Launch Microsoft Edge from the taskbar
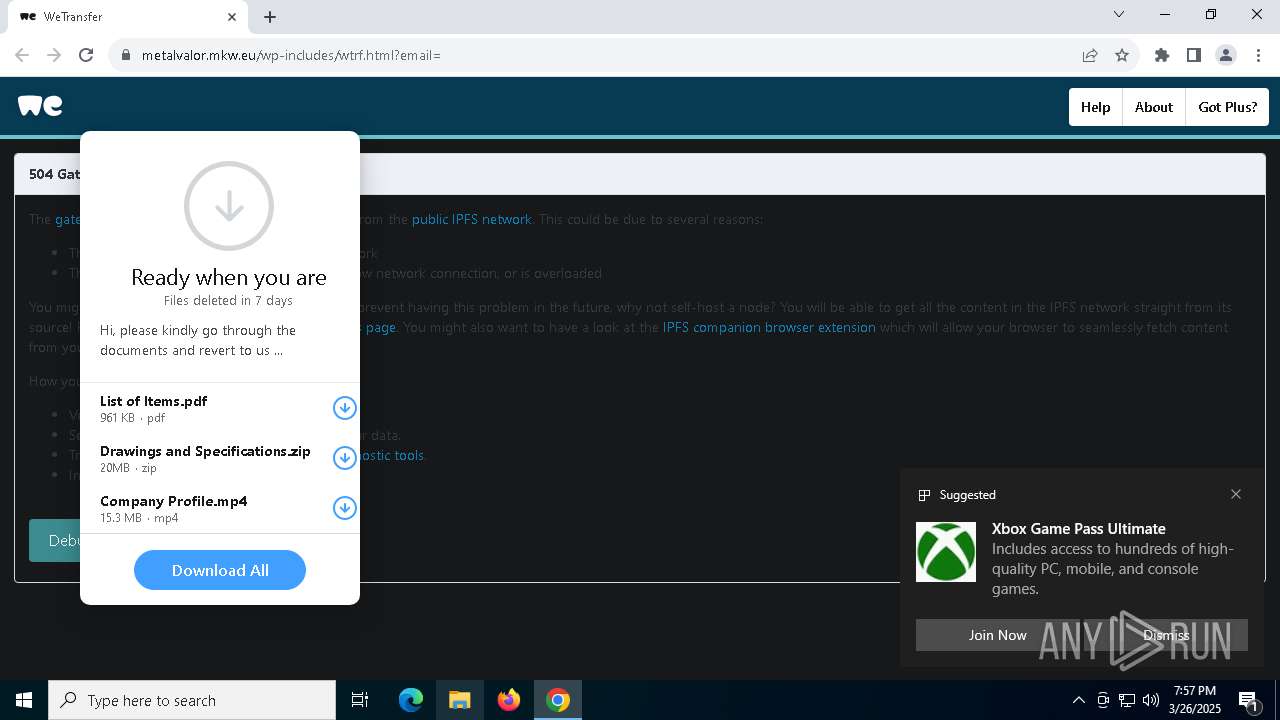Image resolution: width=1280 pixels, height=720 pixels. pos(411,700)
